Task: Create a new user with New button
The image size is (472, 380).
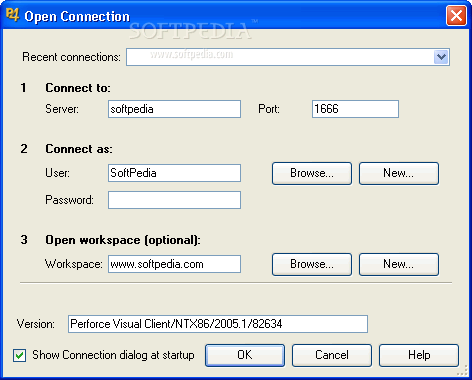Action: pyautogui.click(x=399, y=173)
